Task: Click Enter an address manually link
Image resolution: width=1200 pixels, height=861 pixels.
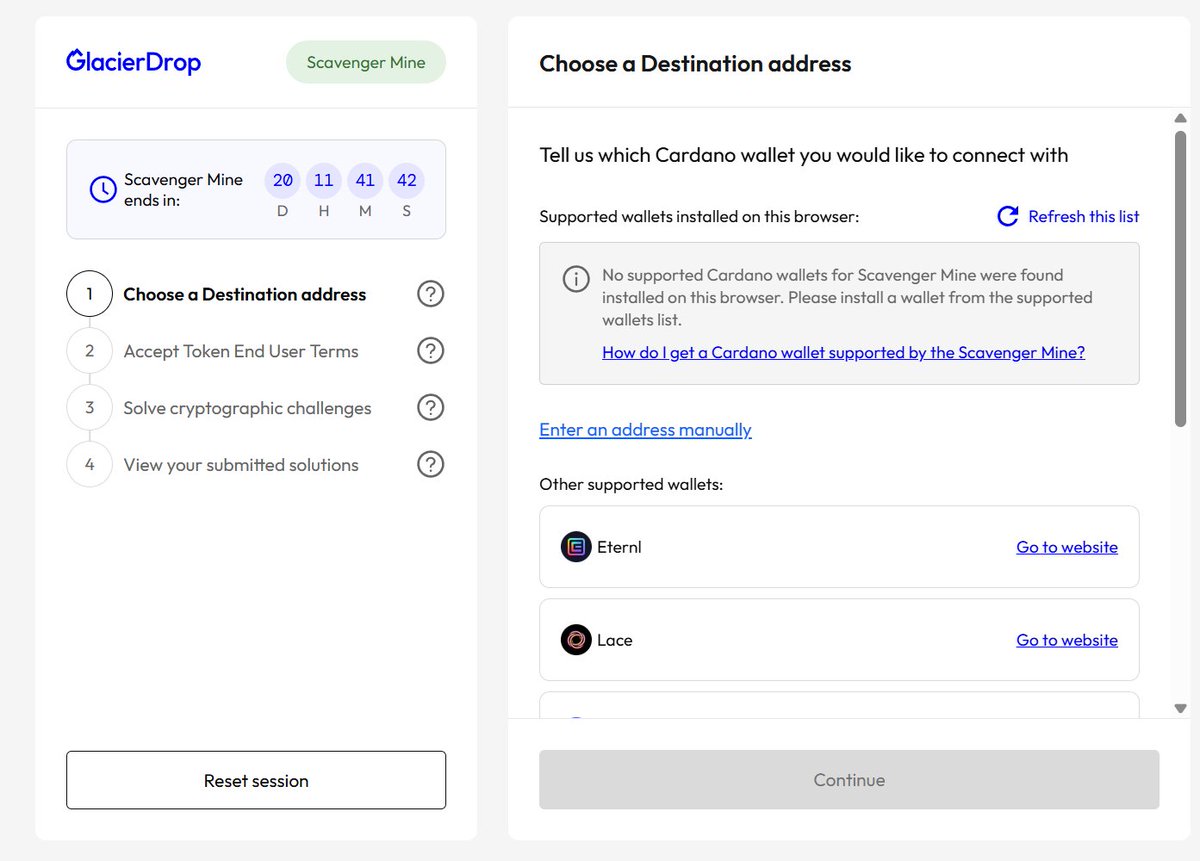Action: point(645,430)
